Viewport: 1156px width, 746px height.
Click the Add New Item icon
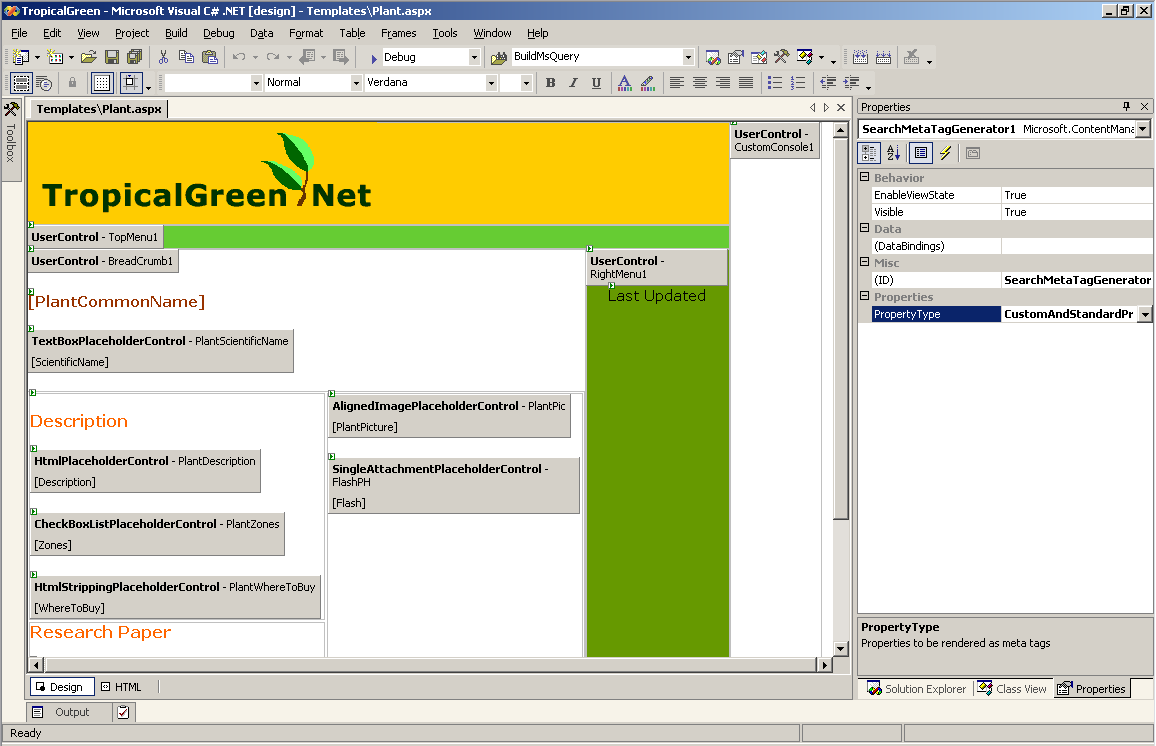coord(55,57)
